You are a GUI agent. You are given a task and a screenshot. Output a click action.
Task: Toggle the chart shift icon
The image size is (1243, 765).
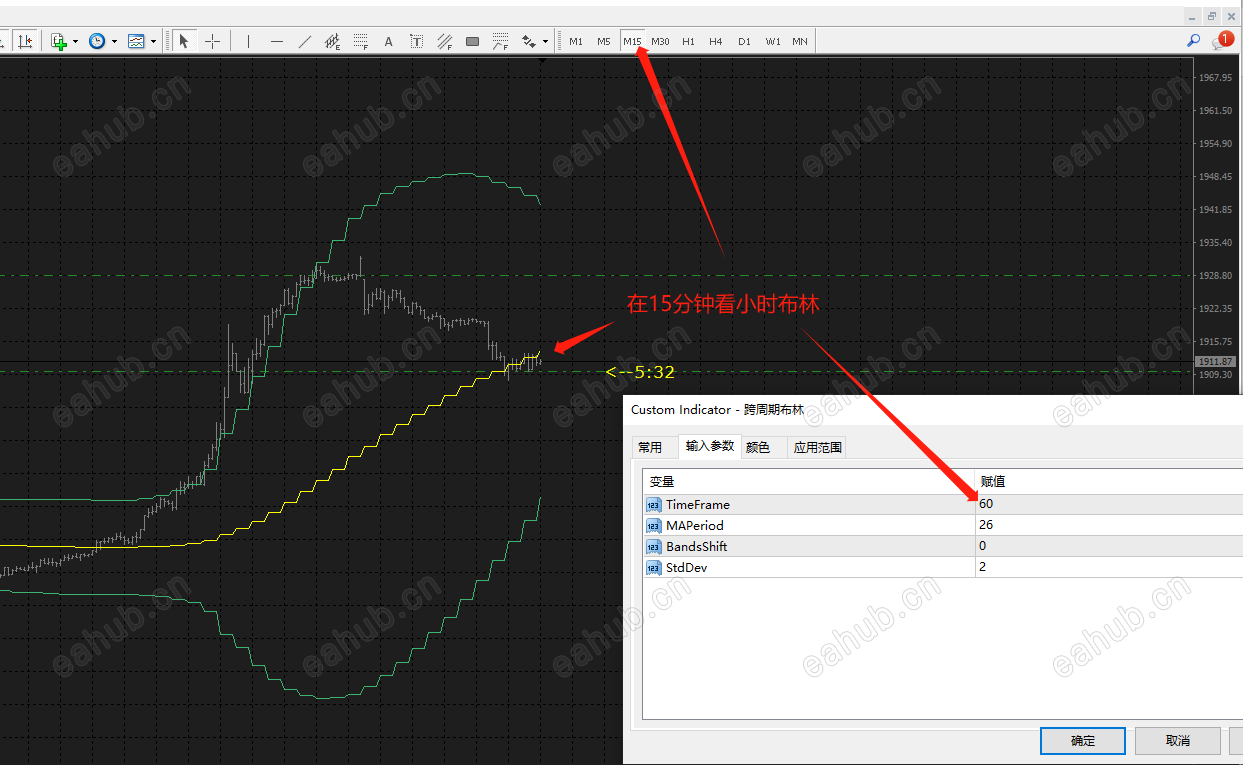26,41
